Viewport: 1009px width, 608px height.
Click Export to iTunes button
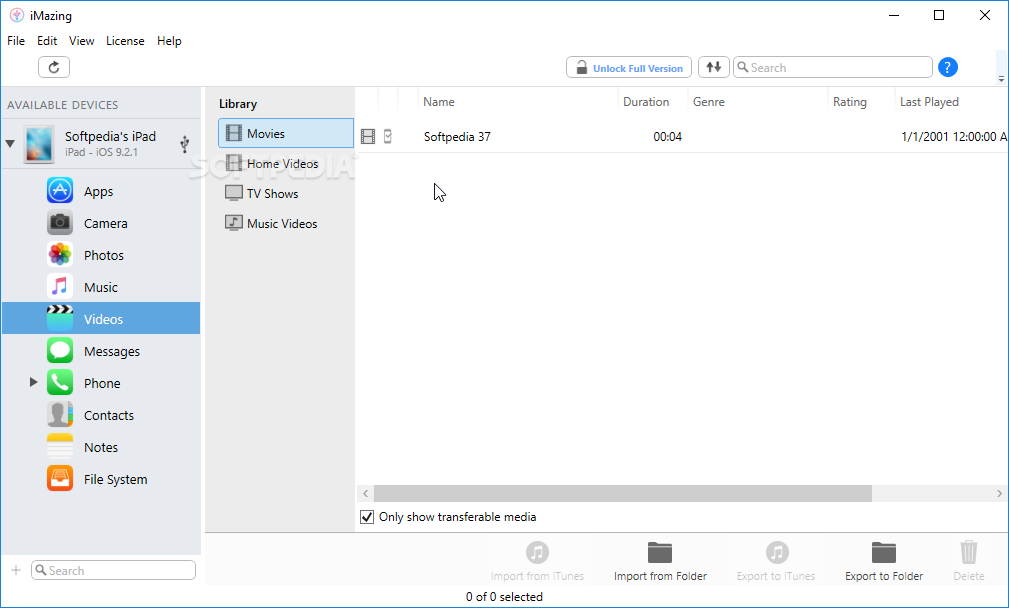click(776, 561)
